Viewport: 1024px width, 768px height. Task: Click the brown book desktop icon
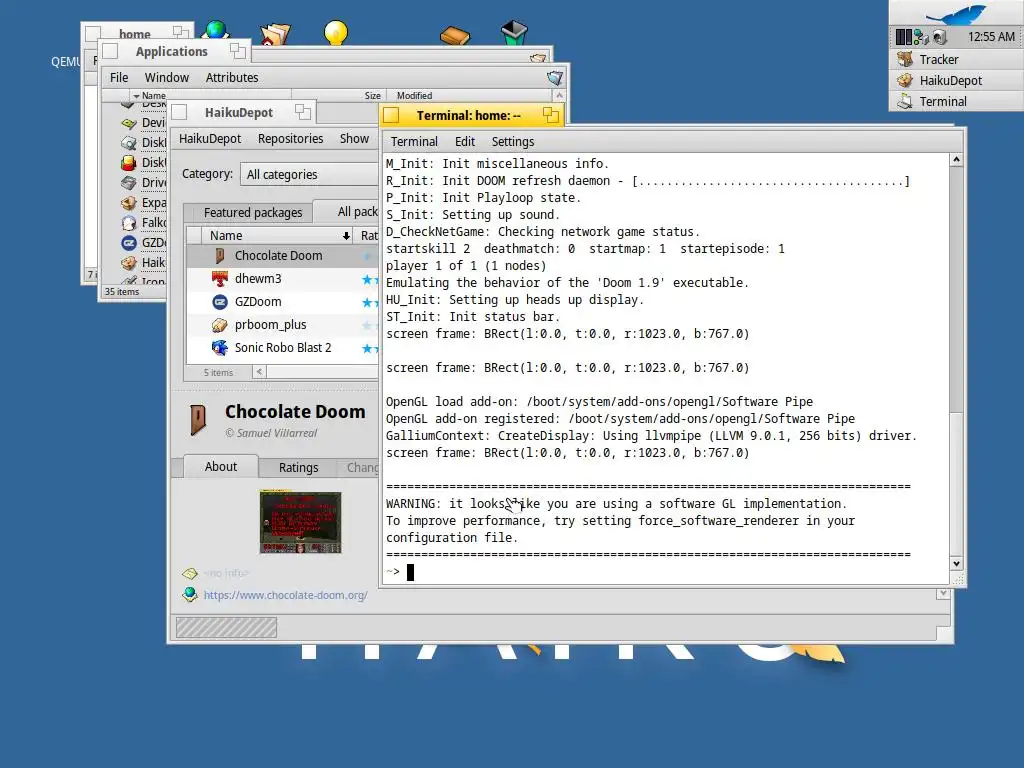455,35
